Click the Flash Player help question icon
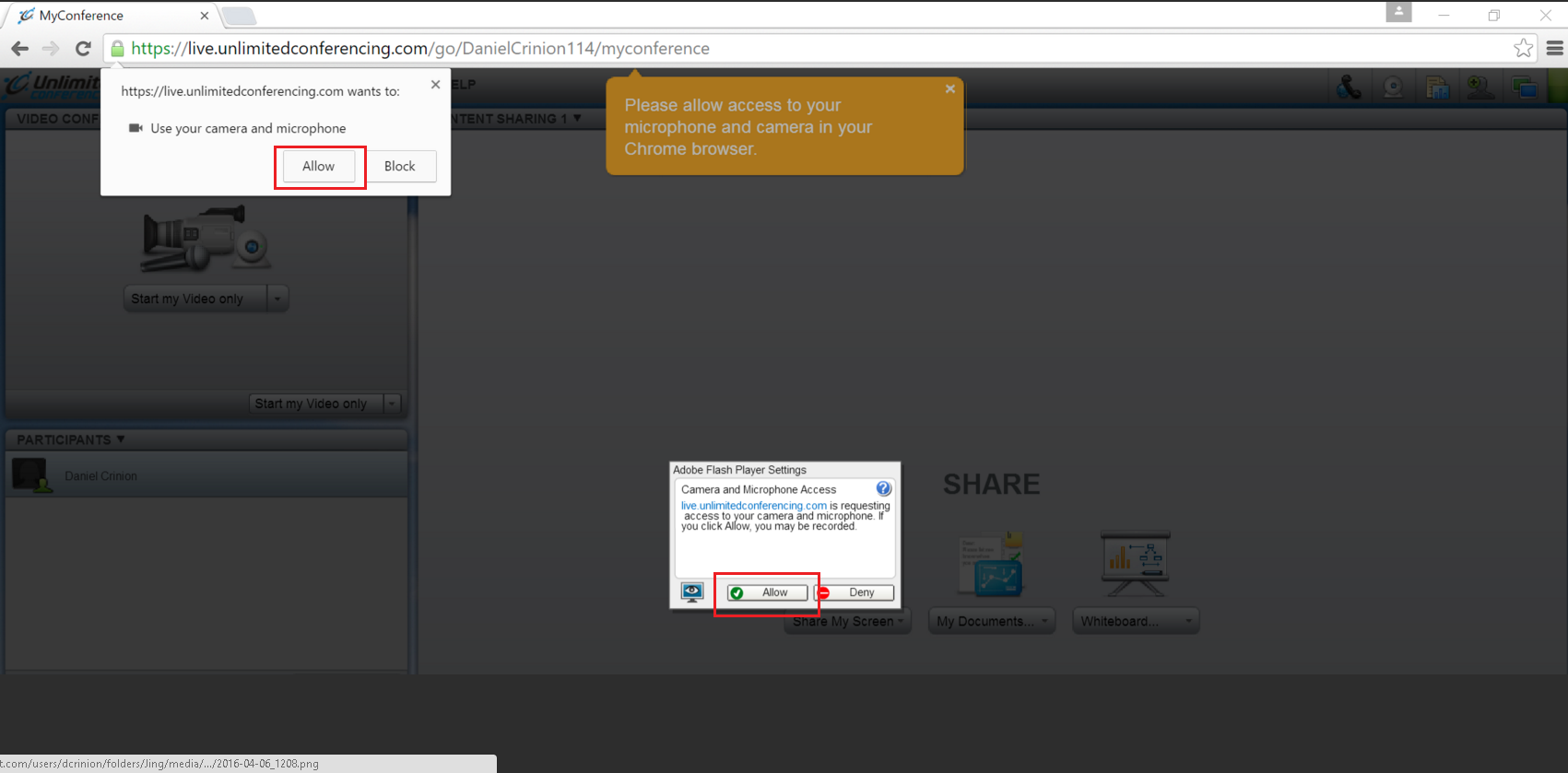This screenshot has height=773, width=1568. tap(883, 488)
